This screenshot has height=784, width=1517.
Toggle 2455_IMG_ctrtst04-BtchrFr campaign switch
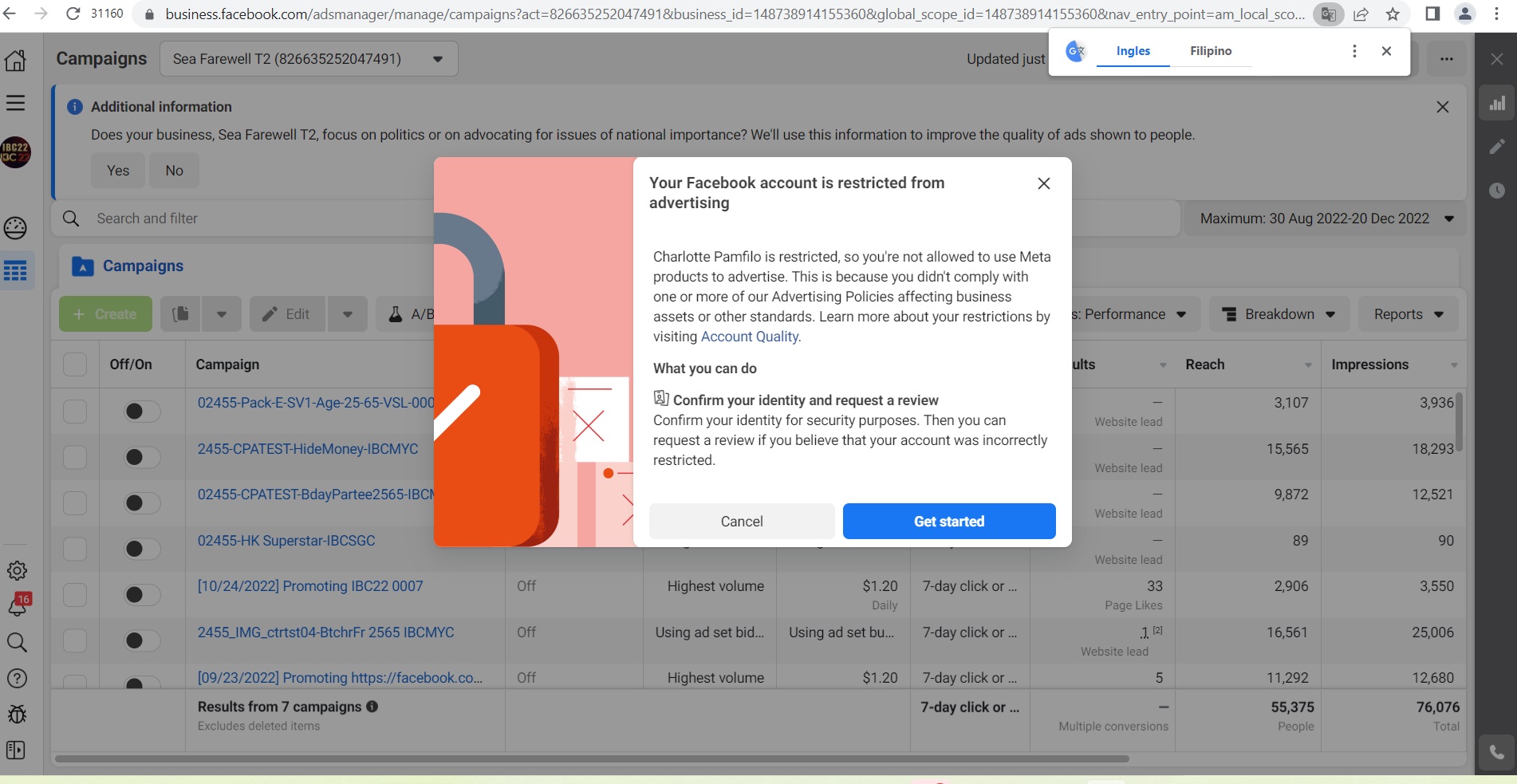tap(142, 640)
